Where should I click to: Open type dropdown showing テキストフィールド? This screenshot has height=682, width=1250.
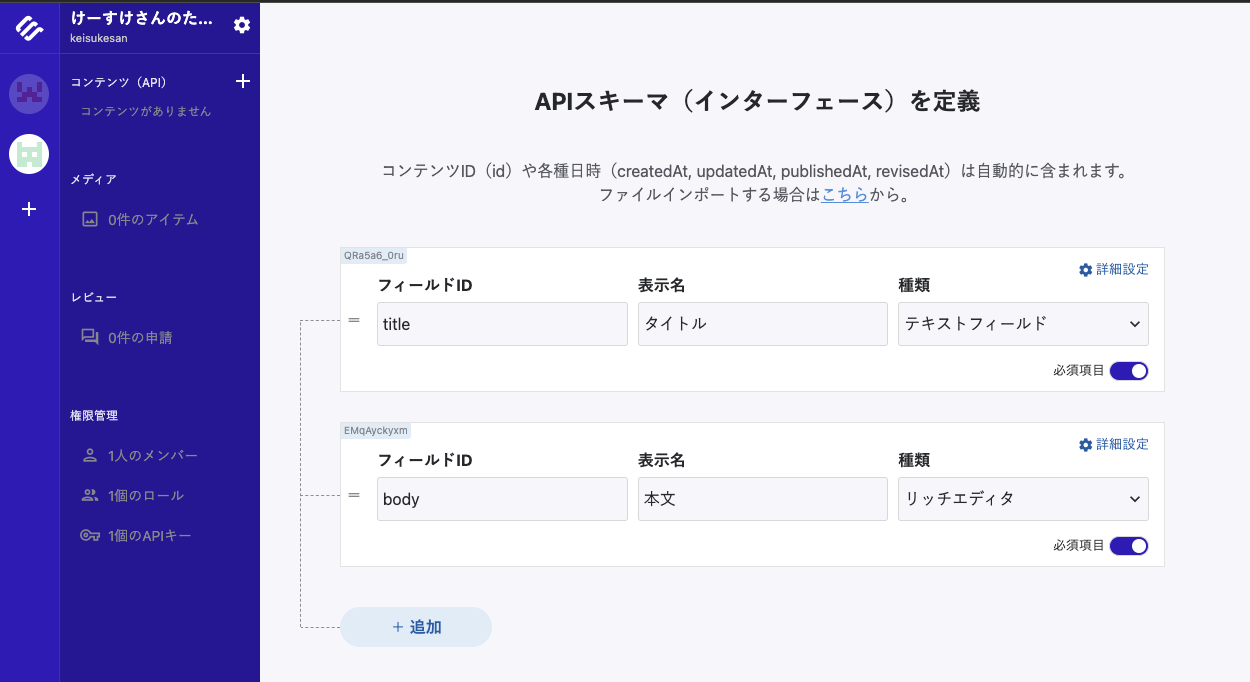[1023, 324]
